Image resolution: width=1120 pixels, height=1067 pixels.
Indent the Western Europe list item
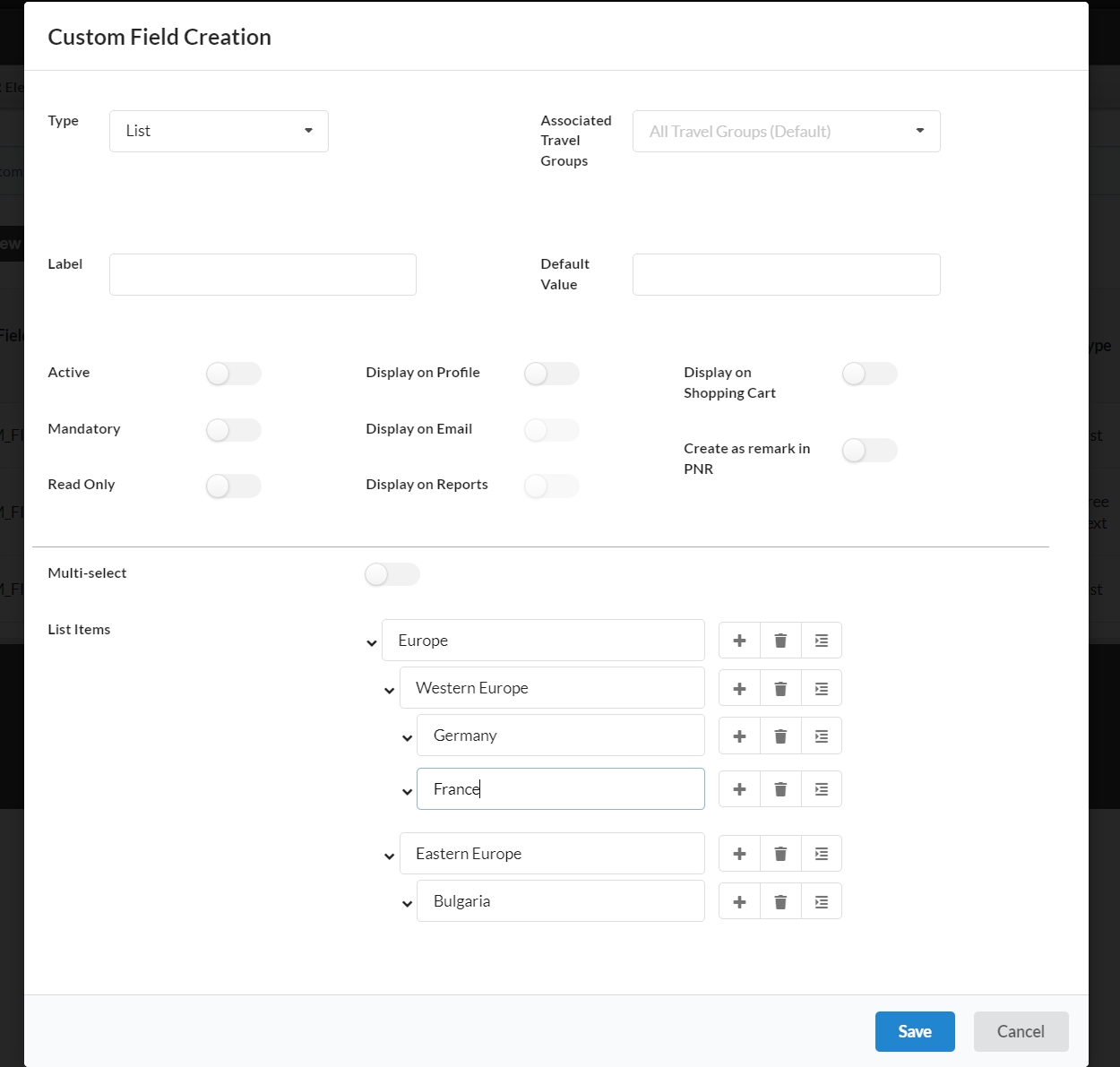pyautogui.click(x=822, y=688)
